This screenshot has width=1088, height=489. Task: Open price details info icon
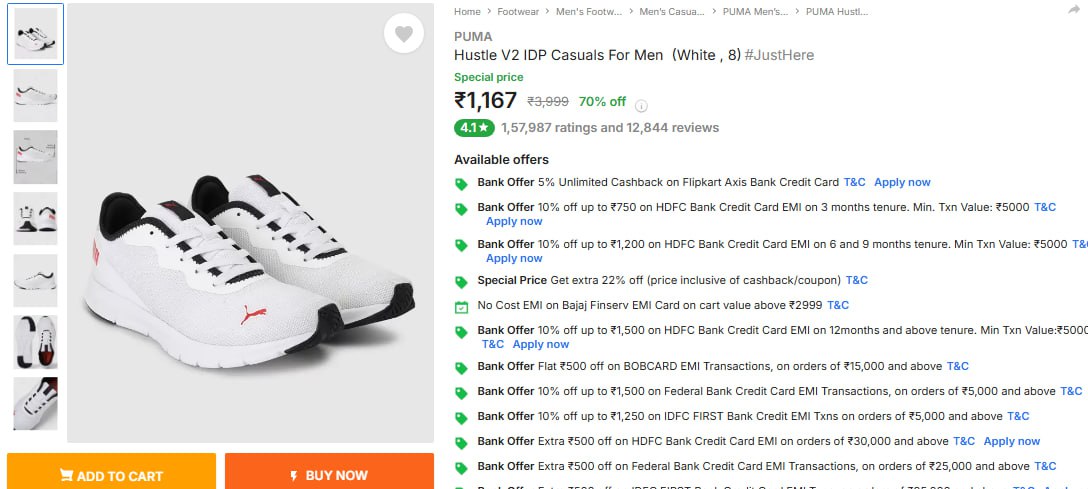642,105
